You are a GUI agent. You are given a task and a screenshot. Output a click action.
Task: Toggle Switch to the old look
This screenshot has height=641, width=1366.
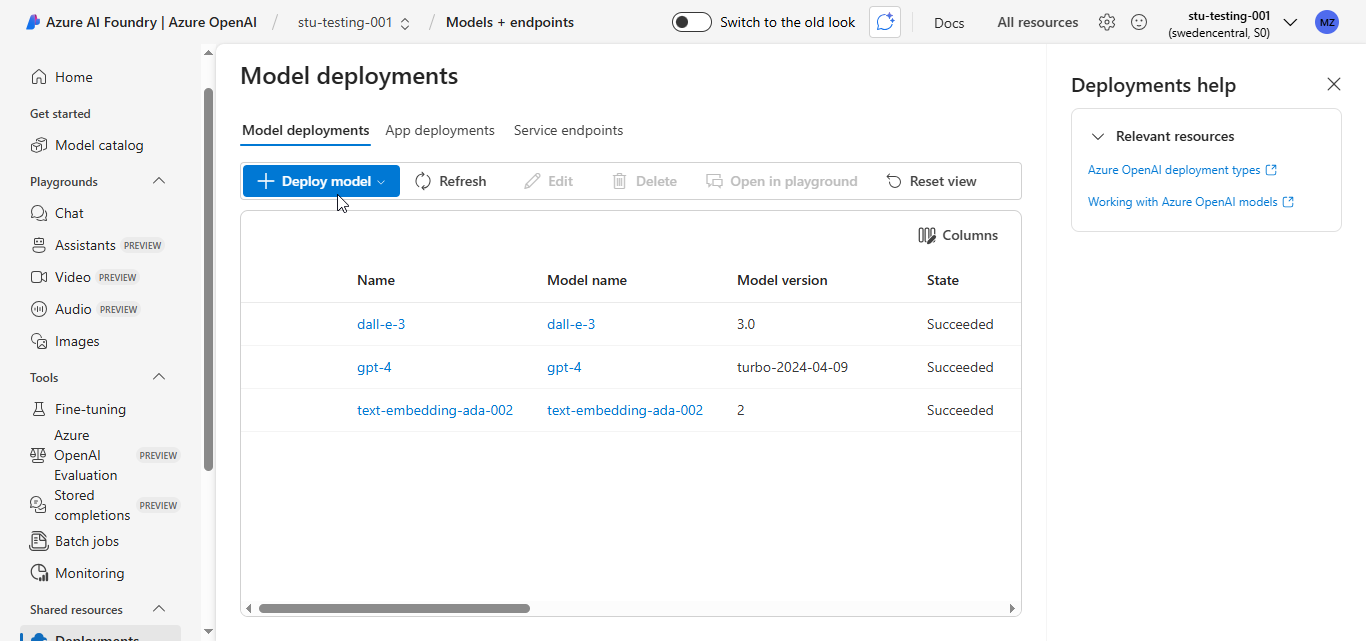click(692, 22)
